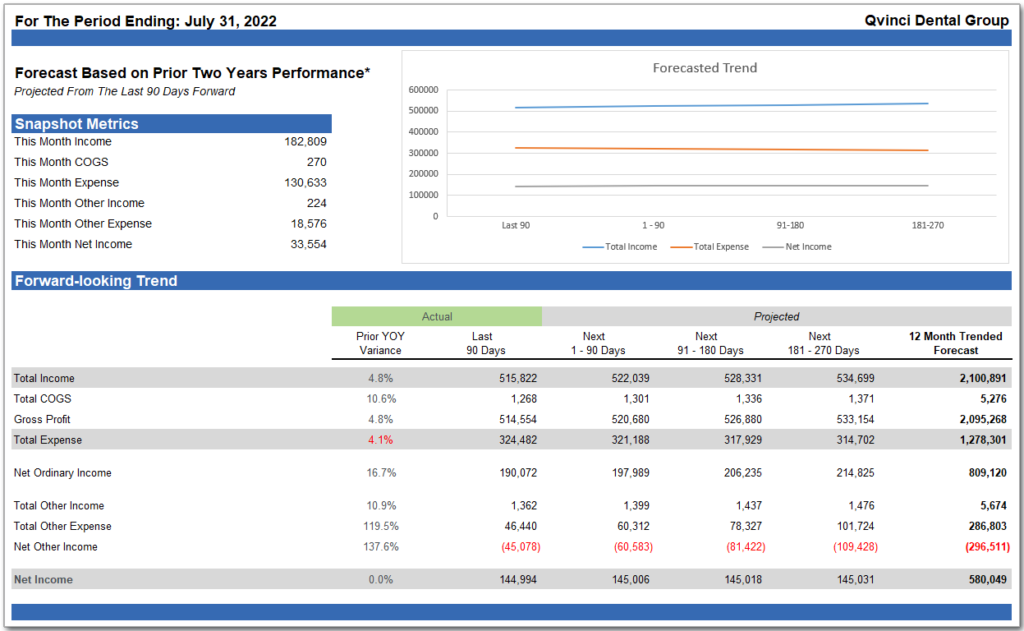
Task: Select the Projected column group header
Action: click(776, 316)
